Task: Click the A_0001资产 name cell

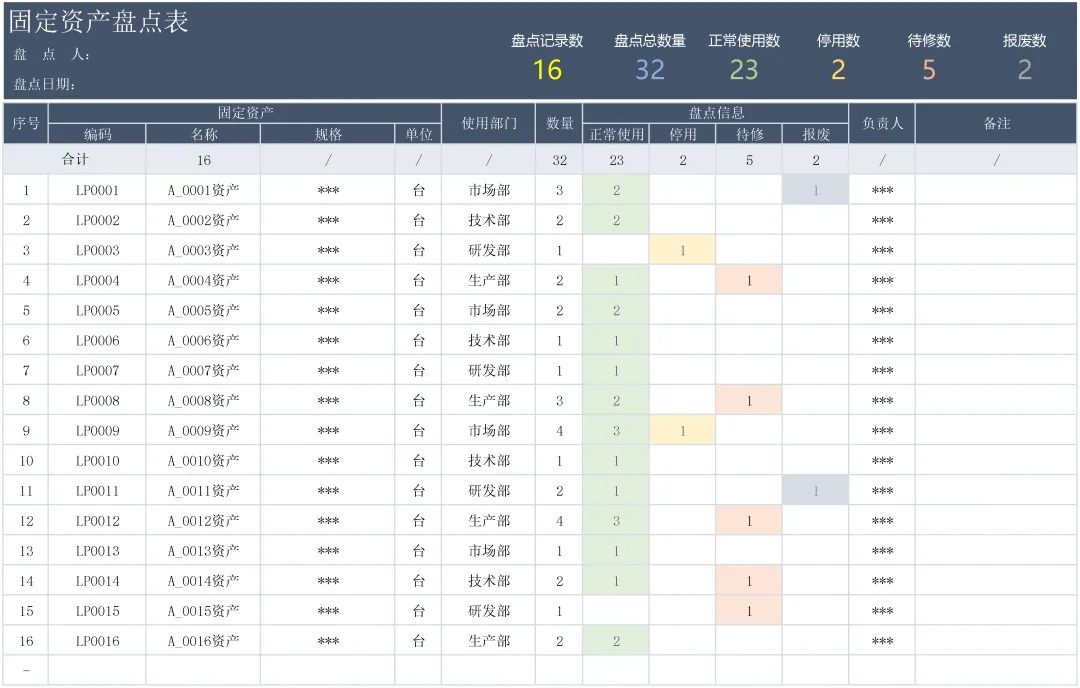Action: pyautogui.click(x=203, y=190)
